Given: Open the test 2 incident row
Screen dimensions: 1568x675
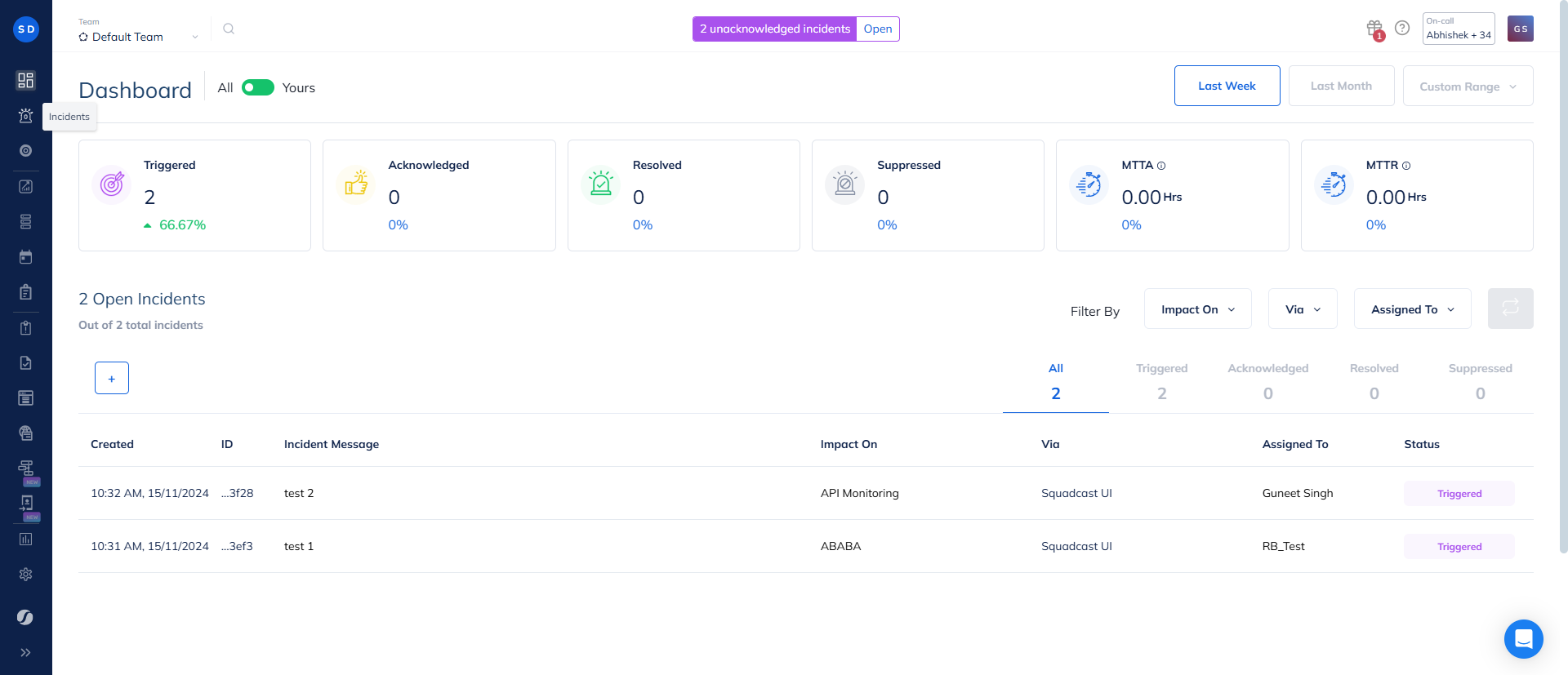Looking at the screenshot, I should (x=299, y=493).
